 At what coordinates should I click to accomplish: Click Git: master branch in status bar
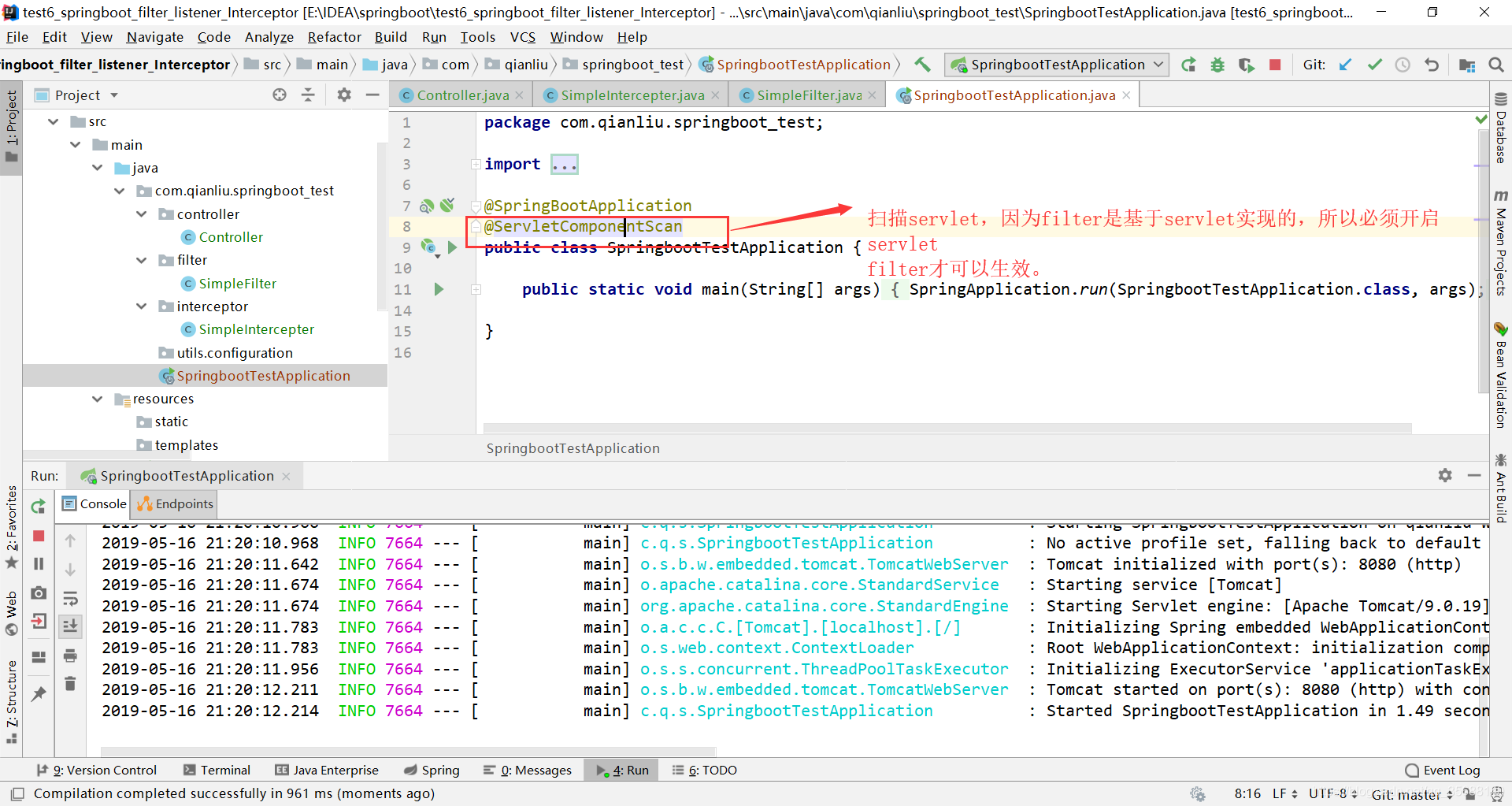1412,794
